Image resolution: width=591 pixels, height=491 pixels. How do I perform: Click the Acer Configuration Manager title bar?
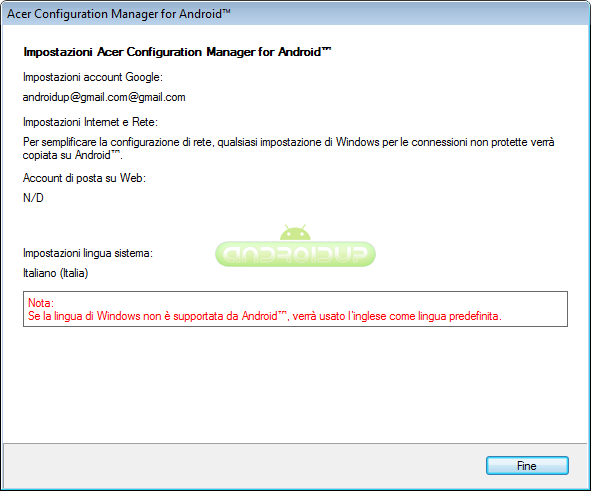coord(296,14)
